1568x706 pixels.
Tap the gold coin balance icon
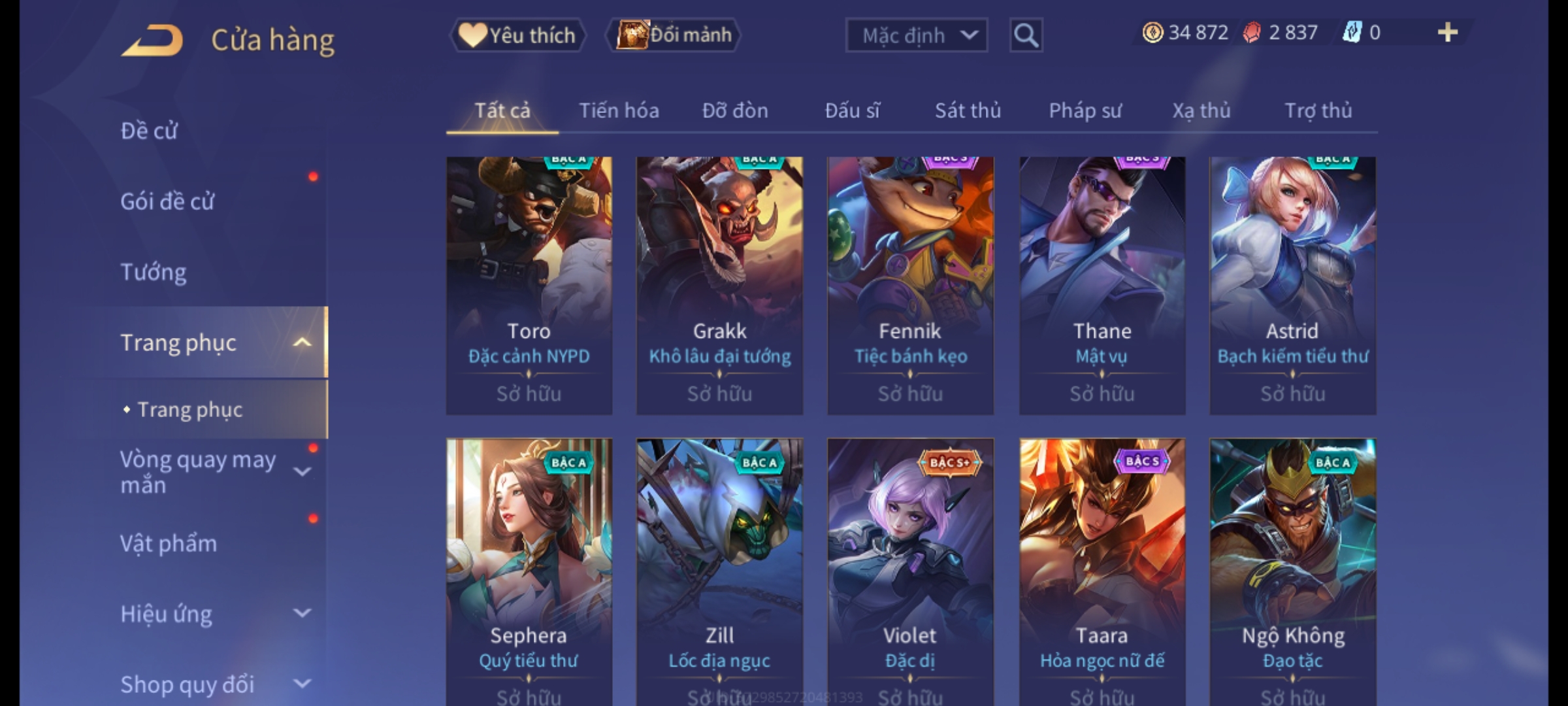pos(1152,33)
